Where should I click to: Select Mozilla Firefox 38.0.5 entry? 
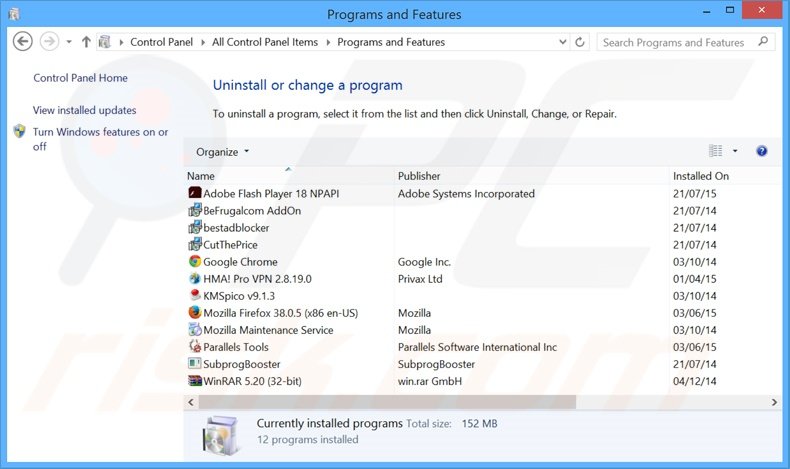(281, 313)
